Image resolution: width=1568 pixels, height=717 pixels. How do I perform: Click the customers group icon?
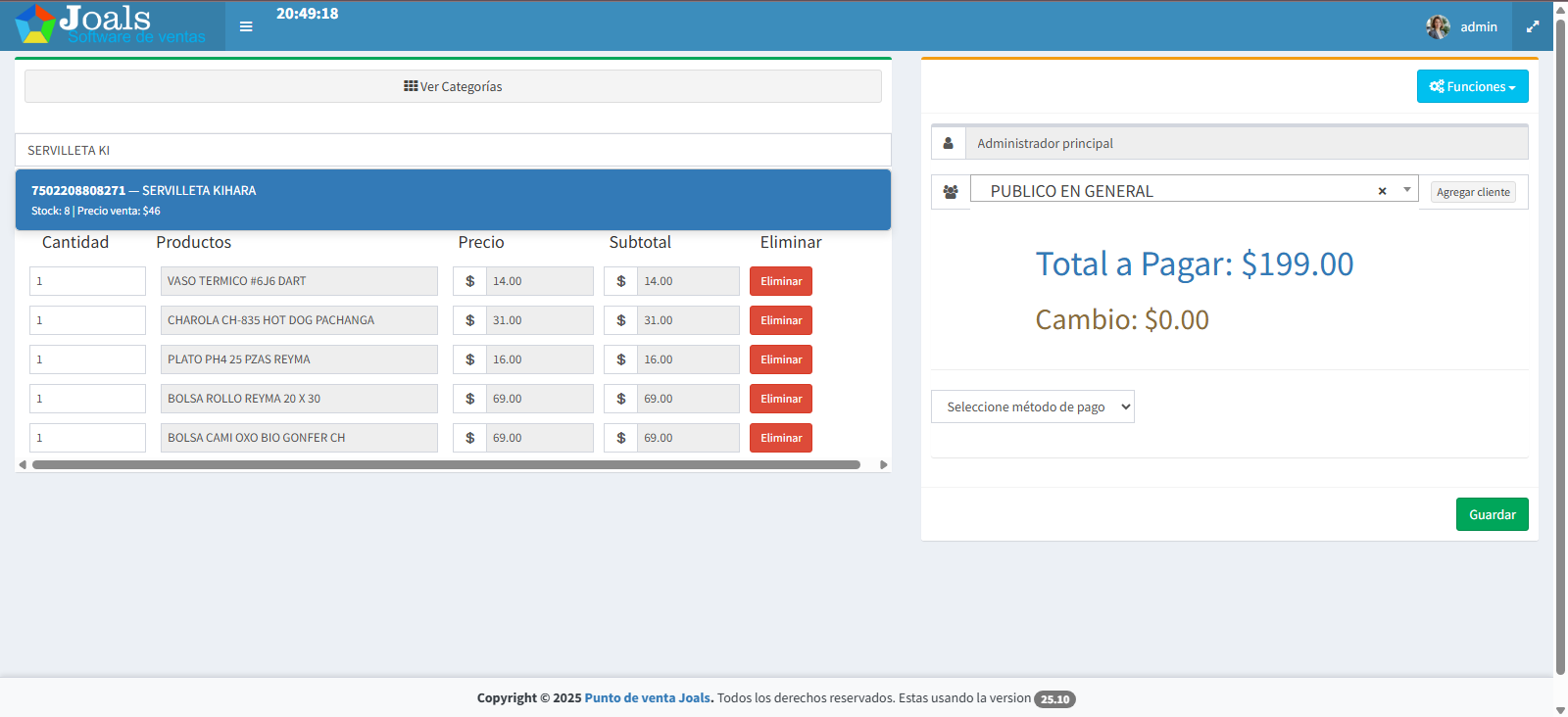[951, 192]
